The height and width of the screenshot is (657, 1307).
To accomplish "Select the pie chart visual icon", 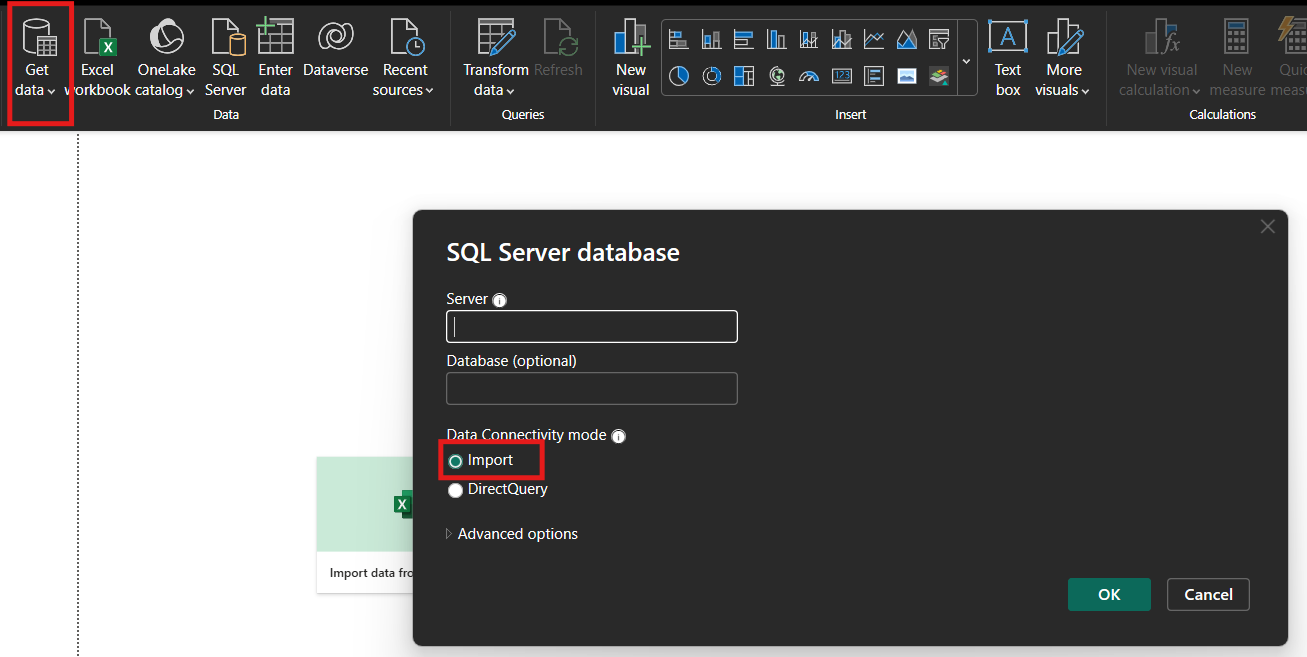I will (679, 76).
